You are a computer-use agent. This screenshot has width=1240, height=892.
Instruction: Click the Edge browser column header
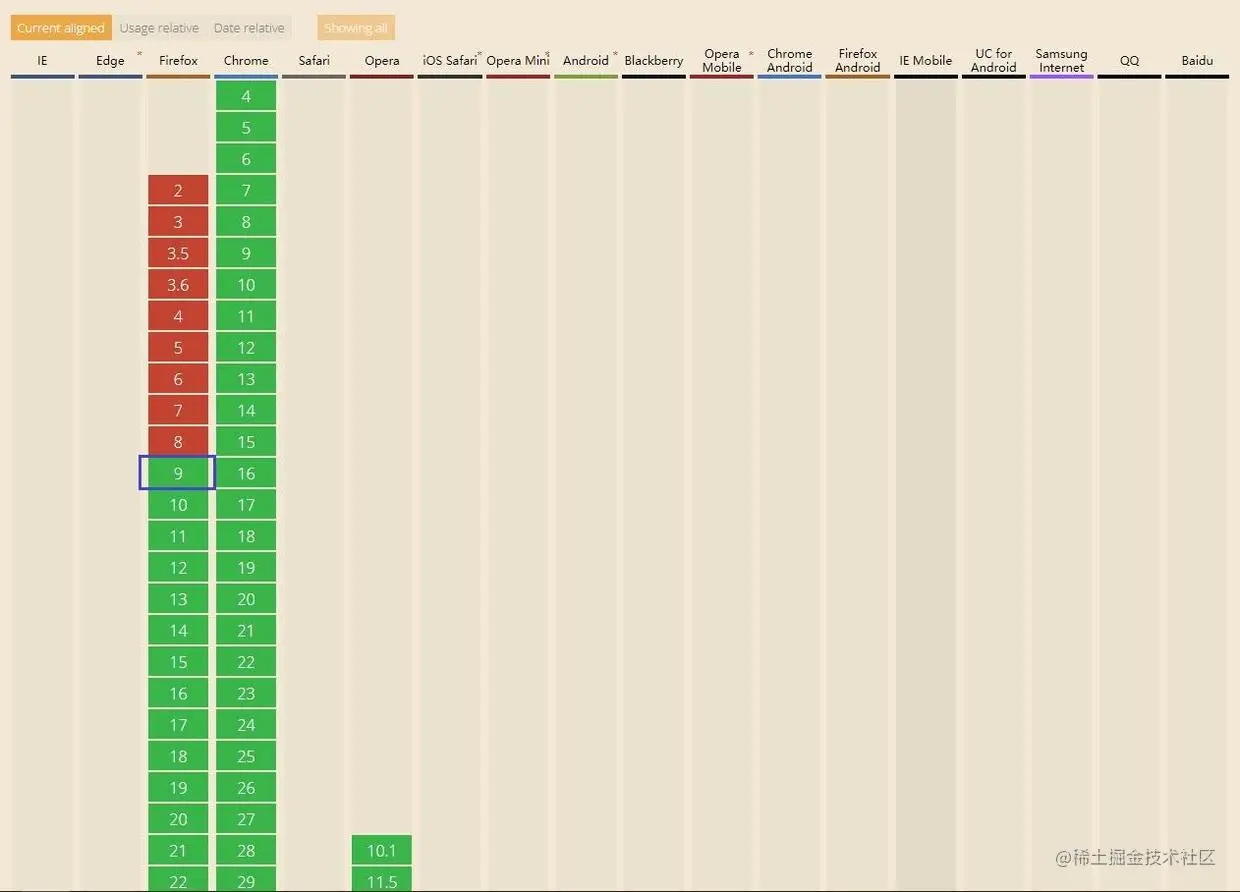point(110,61)
